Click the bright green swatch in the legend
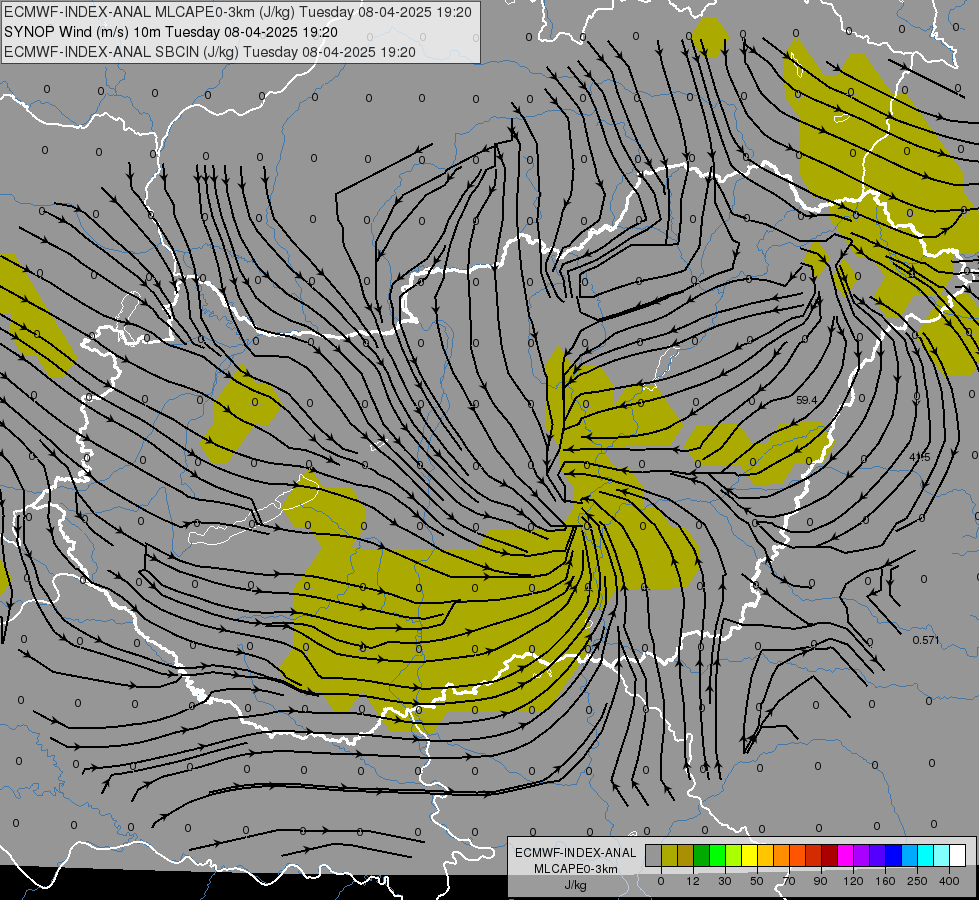The height and width of the screenshot is (900, 979). [717, 855]
